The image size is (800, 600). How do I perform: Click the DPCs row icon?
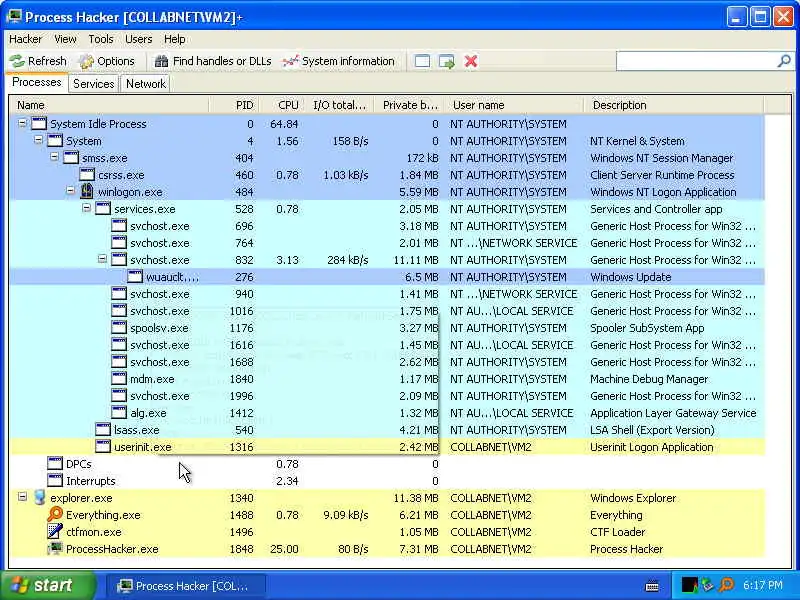55,463
